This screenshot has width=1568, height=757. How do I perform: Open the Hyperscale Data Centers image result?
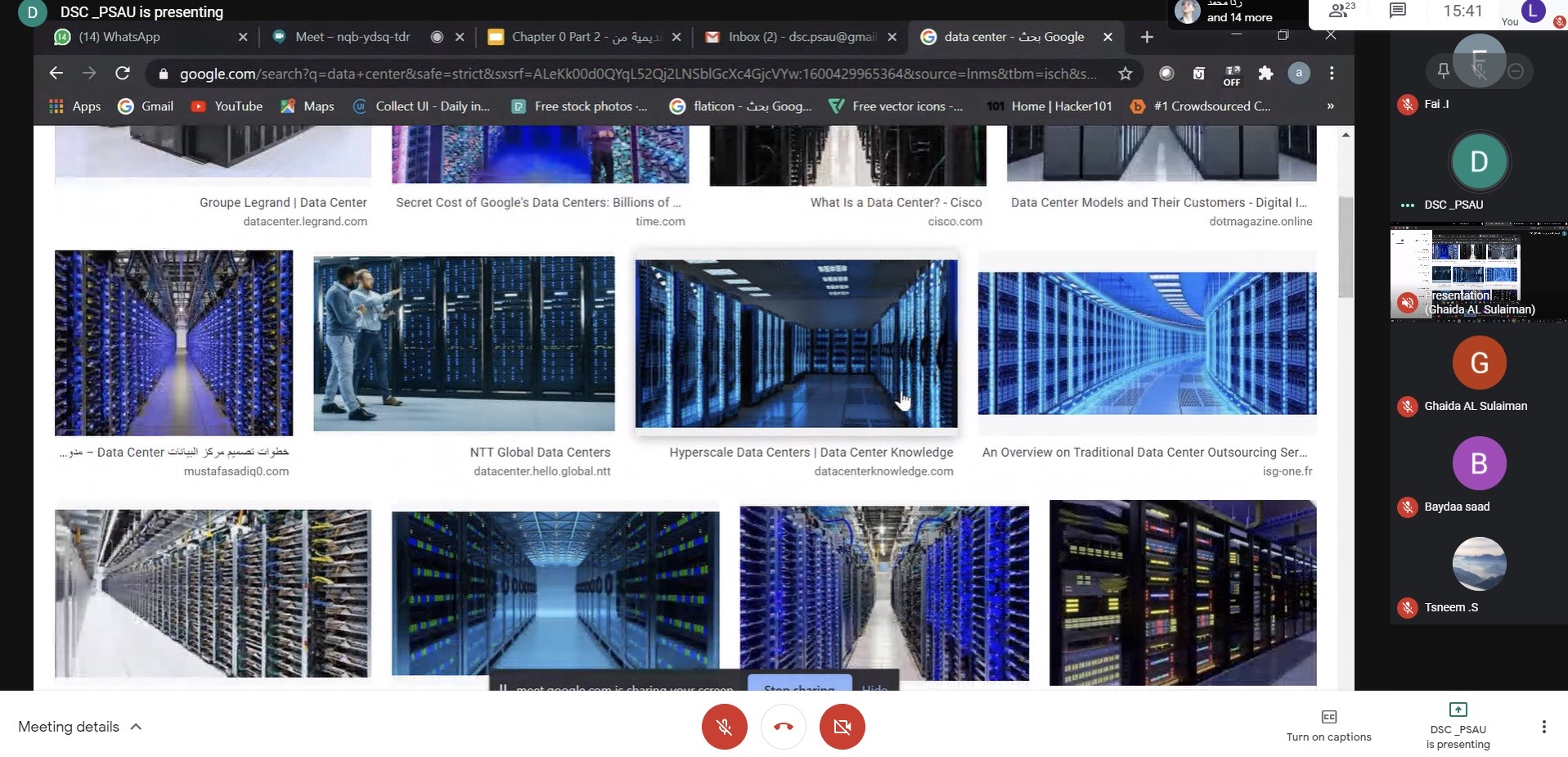click(796, 344)
